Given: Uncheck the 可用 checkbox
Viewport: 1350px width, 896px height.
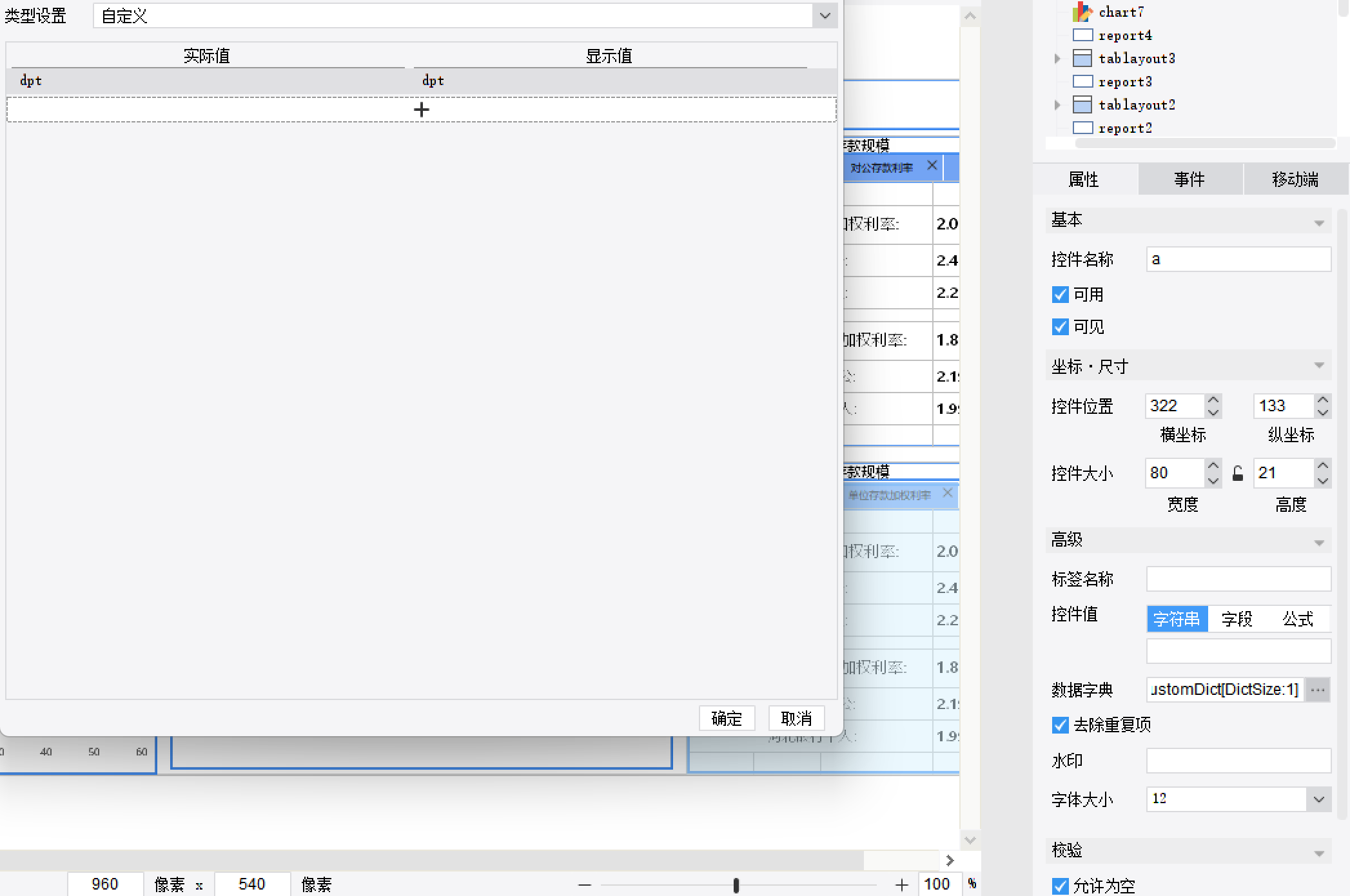Looking at the screenshot, I should 1060,295.
